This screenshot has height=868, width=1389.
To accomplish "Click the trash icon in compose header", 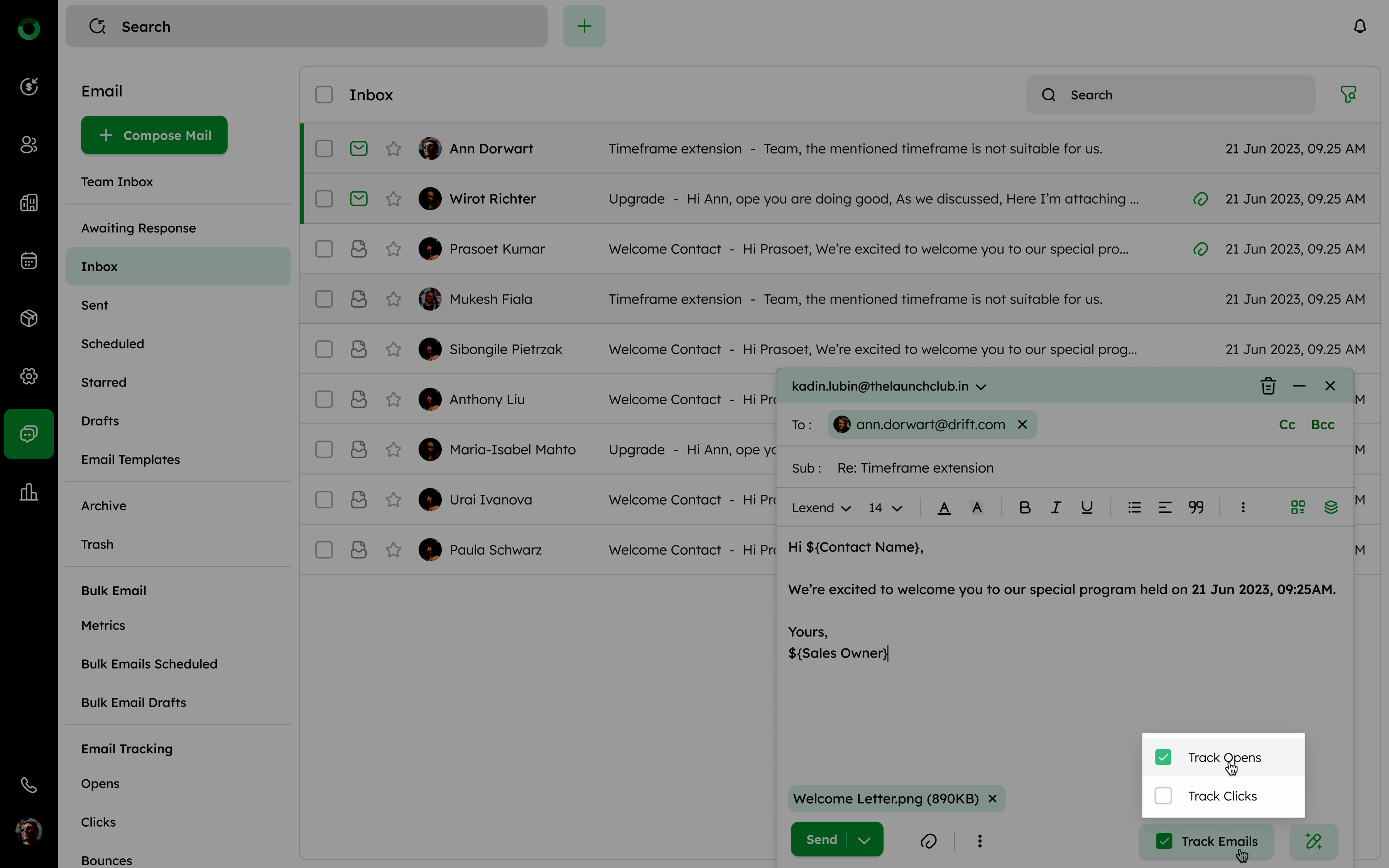I will point(1268,386).
